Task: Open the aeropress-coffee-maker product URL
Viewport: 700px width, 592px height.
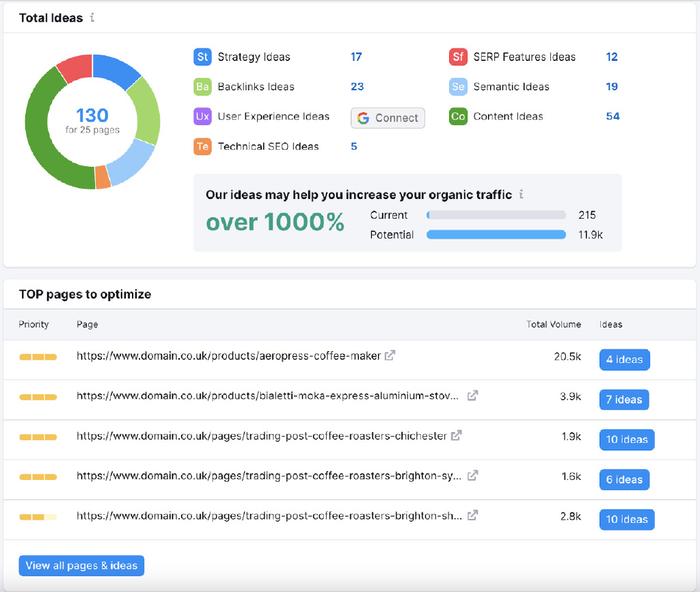Action: 229,356
